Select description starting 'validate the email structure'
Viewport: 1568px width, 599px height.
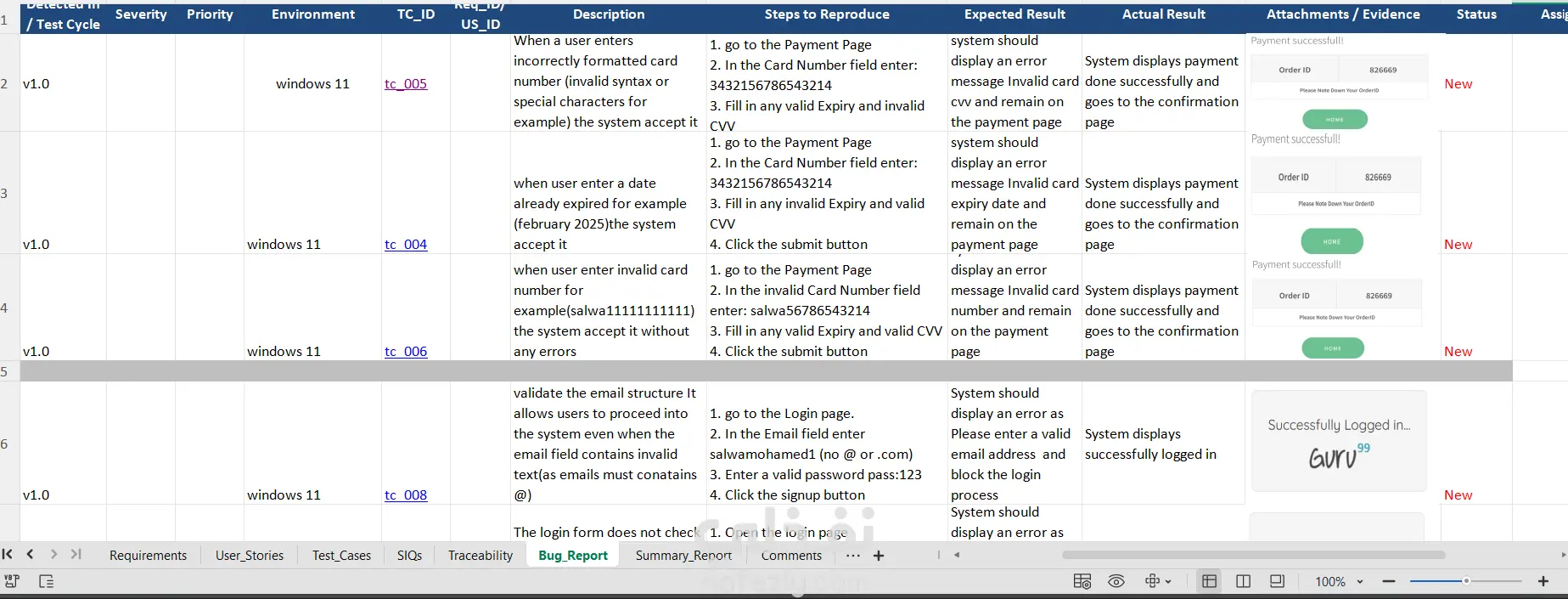tap(608, 444)
